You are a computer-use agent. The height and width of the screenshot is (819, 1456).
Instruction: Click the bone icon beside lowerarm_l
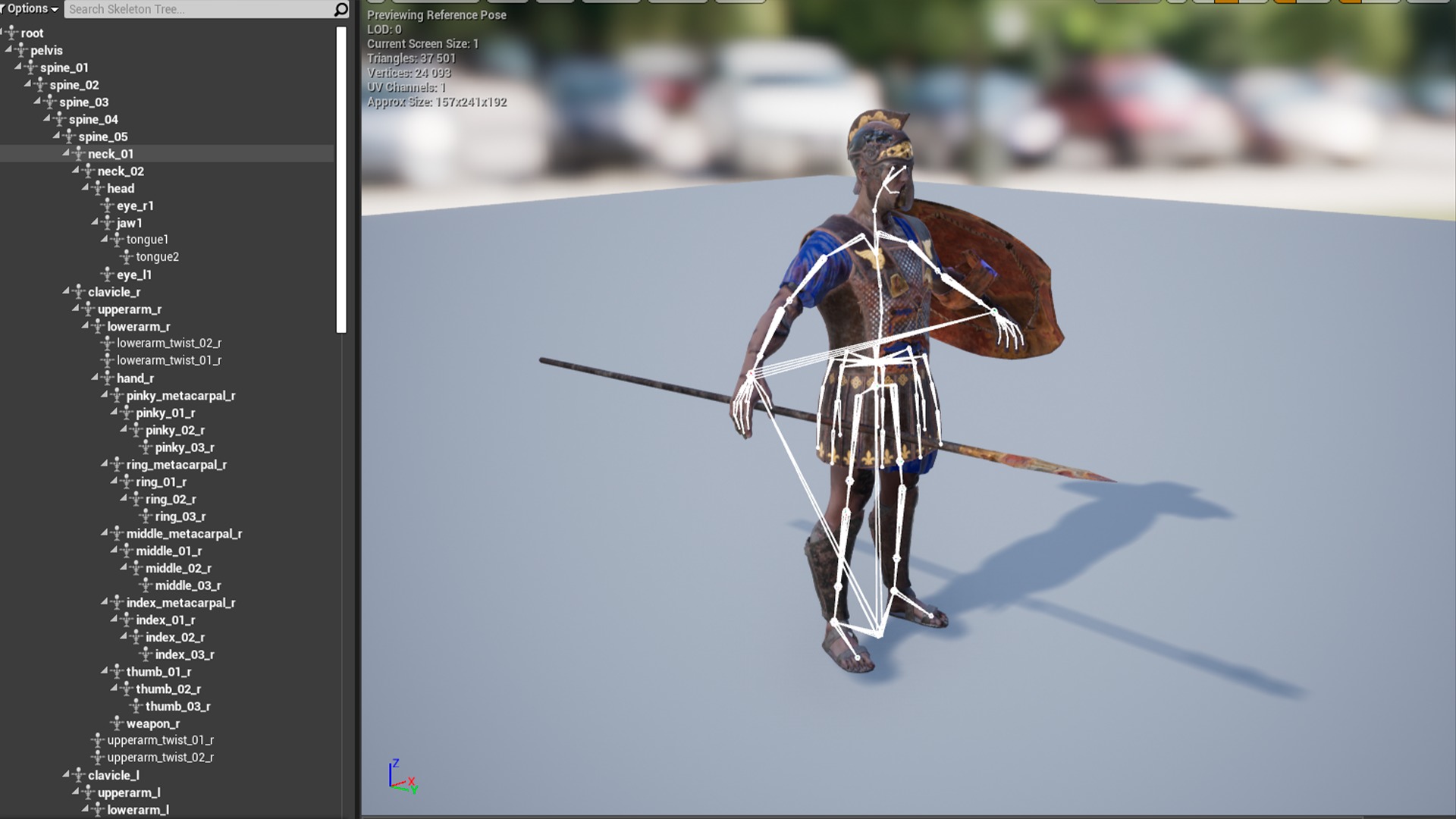click(99, 810)
